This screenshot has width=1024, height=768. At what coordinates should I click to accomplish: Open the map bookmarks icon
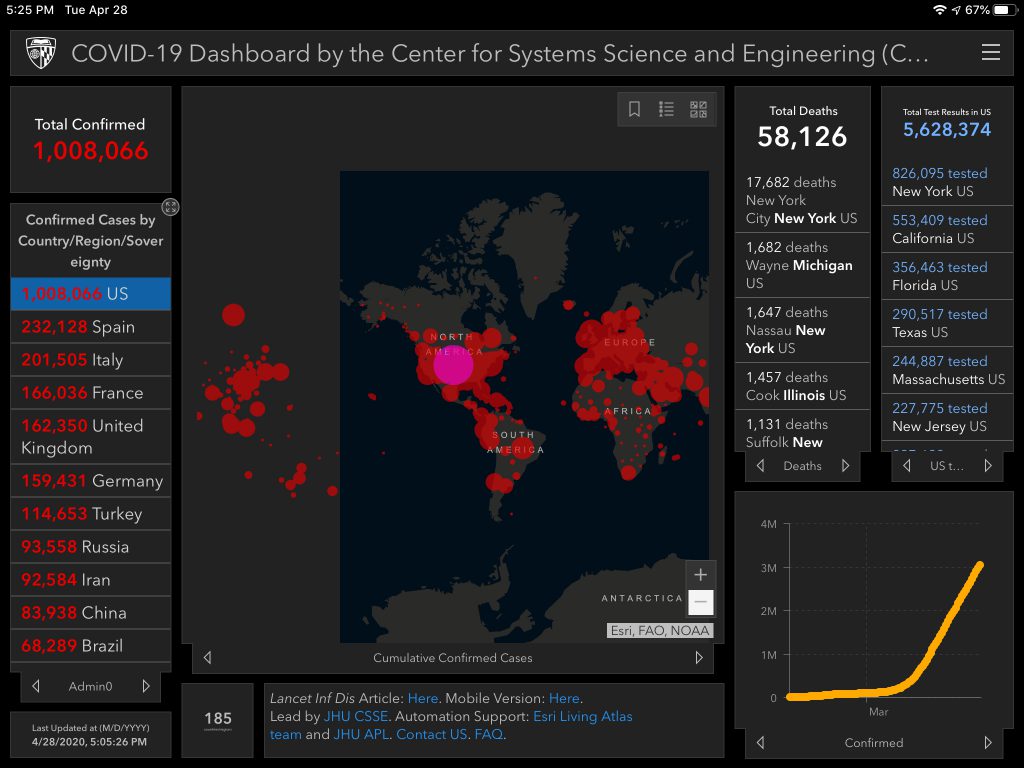coord(634,110)
